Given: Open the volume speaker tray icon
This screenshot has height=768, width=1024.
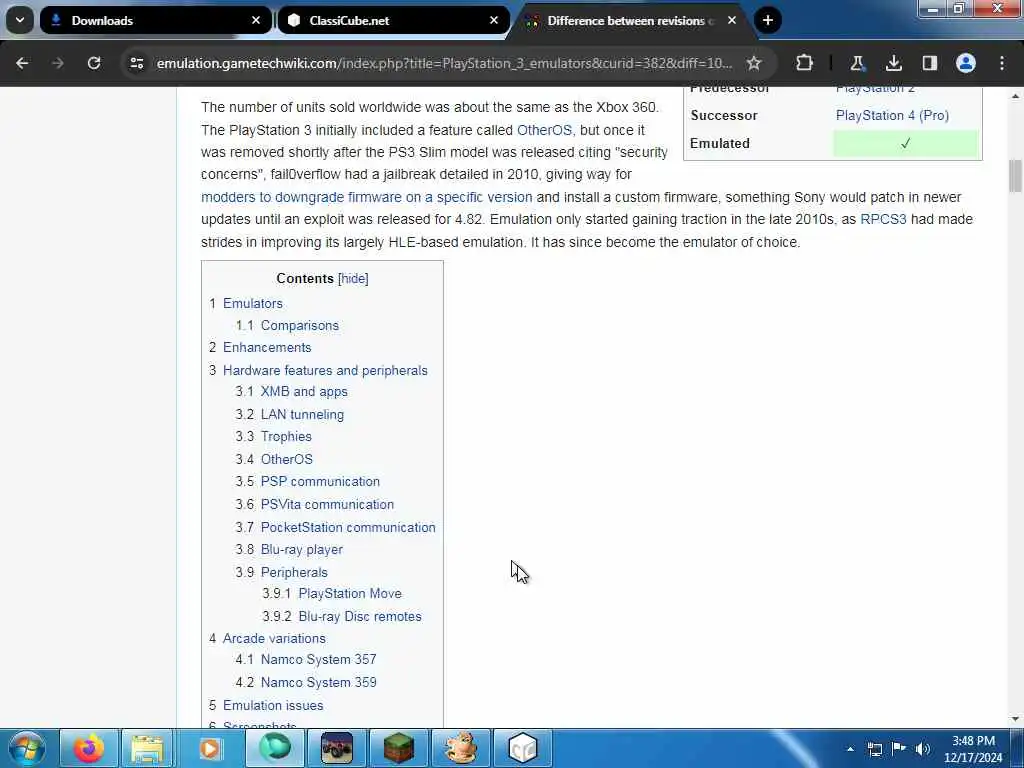Looking at the screenshot, I should pos(923,749).
